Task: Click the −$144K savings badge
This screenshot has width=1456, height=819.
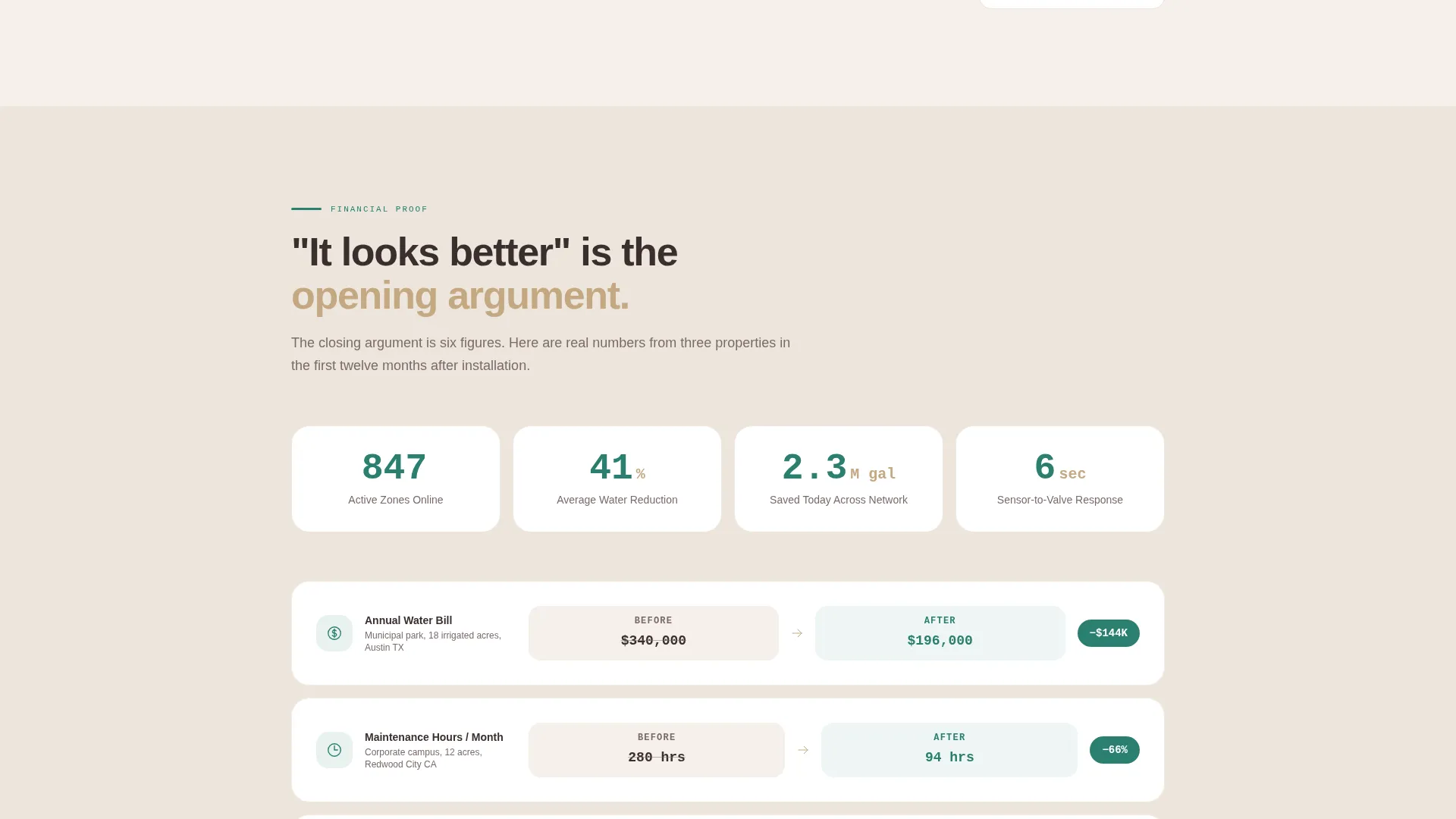Action: coord(1108,633)
